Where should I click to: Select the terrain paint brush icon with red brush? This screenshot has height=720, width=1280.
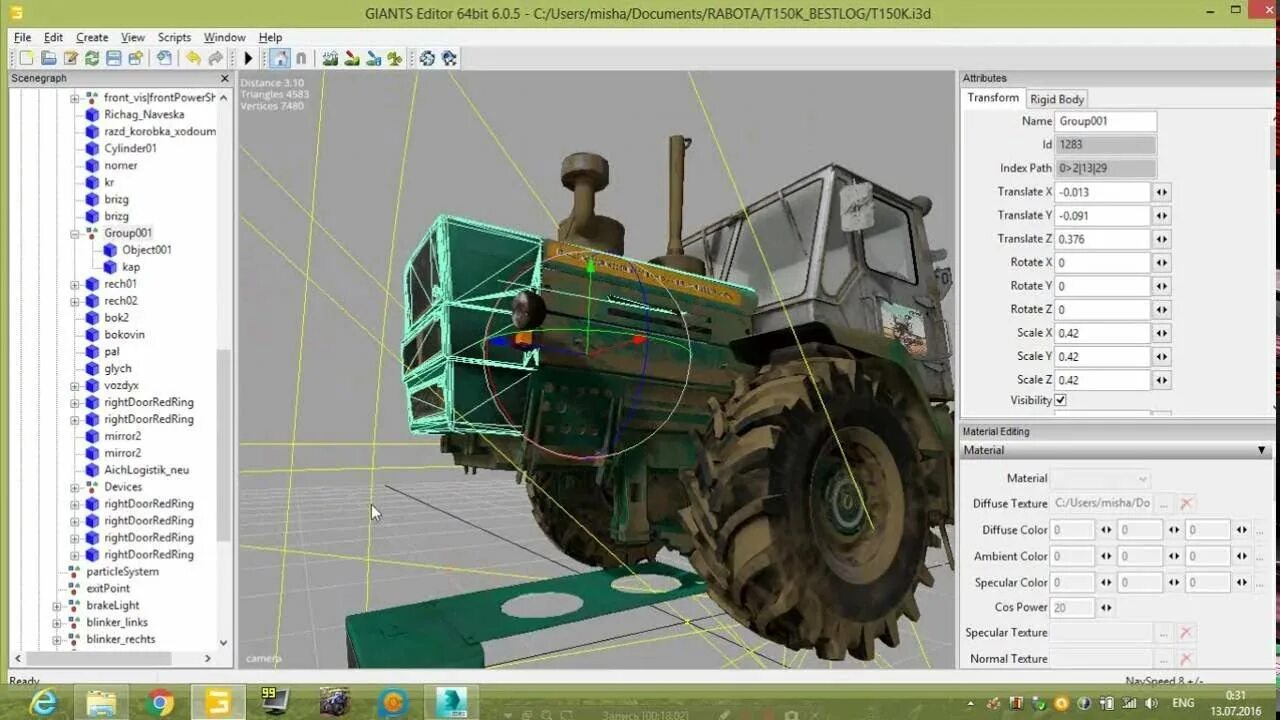click(x=352, y=59)
